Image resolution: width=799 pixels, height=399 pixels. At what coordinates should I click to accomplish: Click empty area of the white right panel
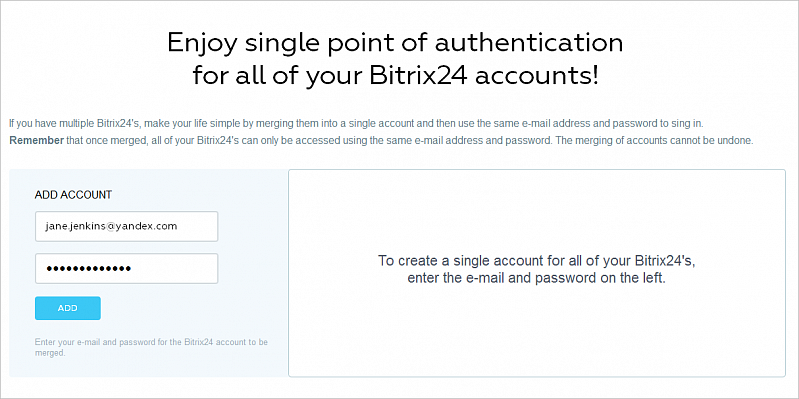point(537,331)
